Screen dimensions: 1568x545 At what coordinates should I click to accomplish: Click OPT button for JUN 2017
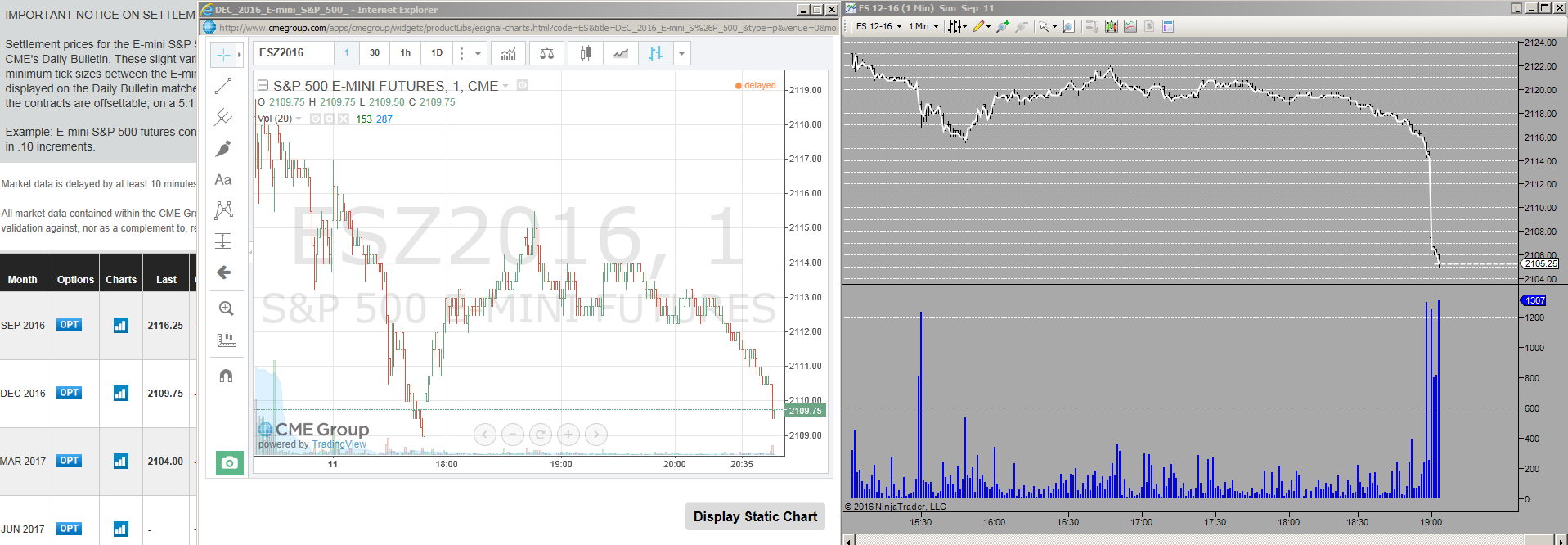(70, 529)
